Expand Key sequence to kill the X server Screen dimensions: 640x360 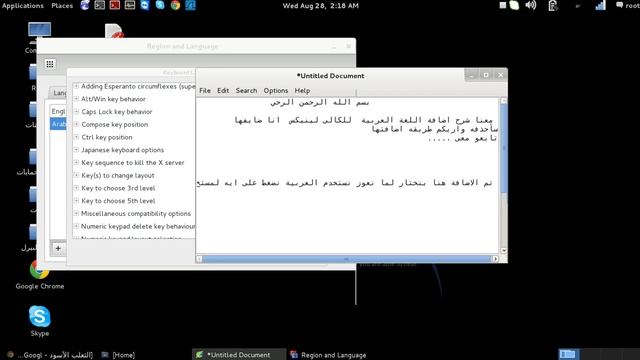pyautogui.click(x=76, y=162)
